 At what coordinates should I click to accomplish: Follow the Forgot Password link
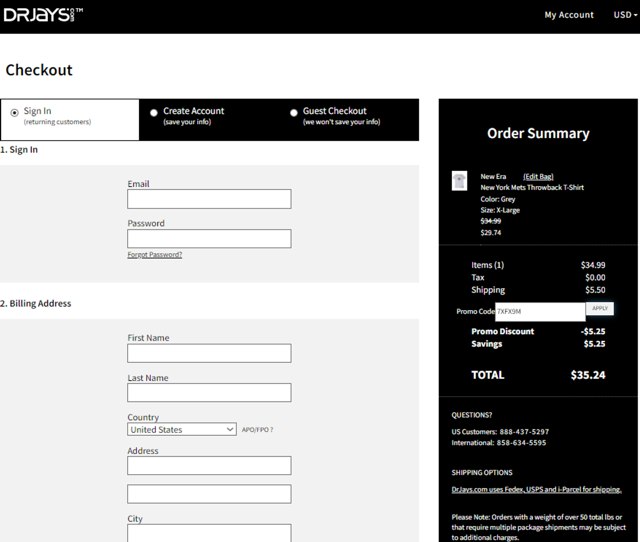pyautogui.click(x=155, y=255)
